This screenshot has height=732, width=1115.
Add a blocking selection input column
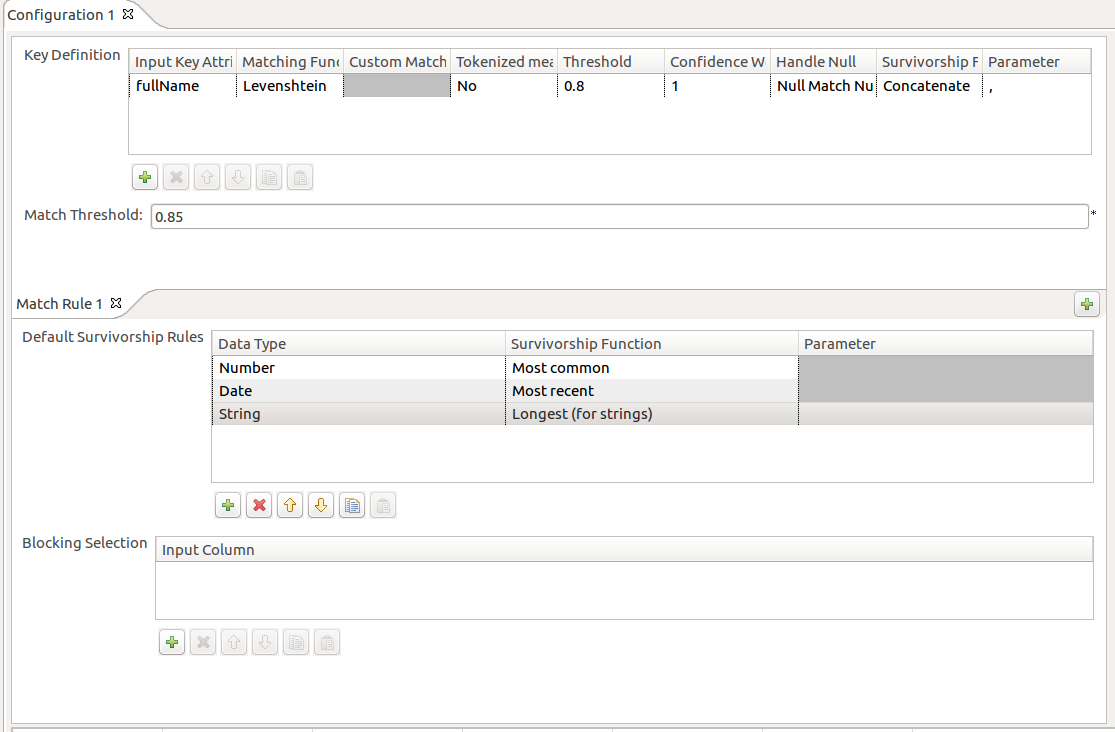[172, 642]
